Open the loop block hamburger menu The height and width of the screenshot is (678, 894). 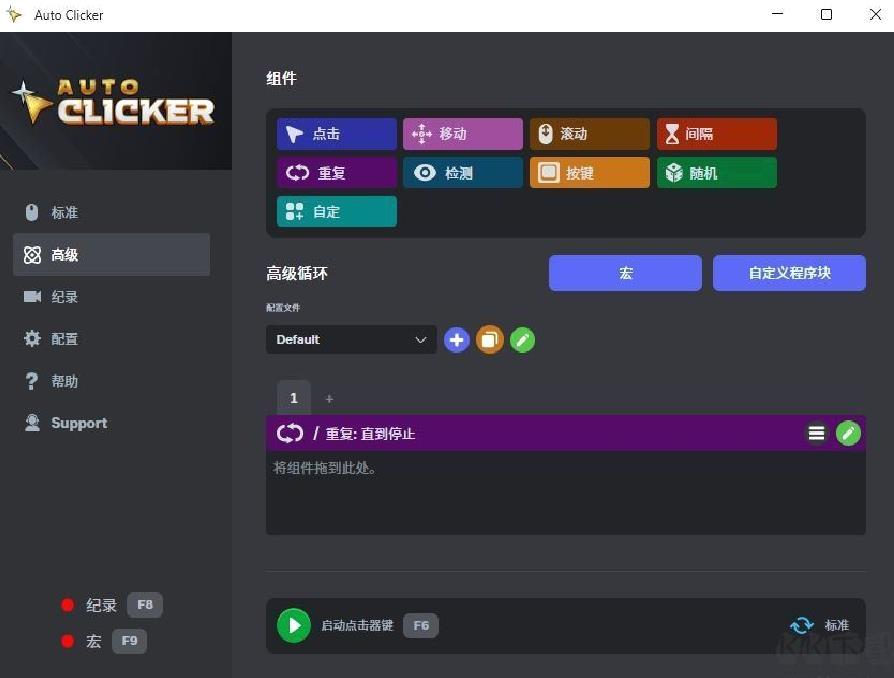[x=816, y=433]
